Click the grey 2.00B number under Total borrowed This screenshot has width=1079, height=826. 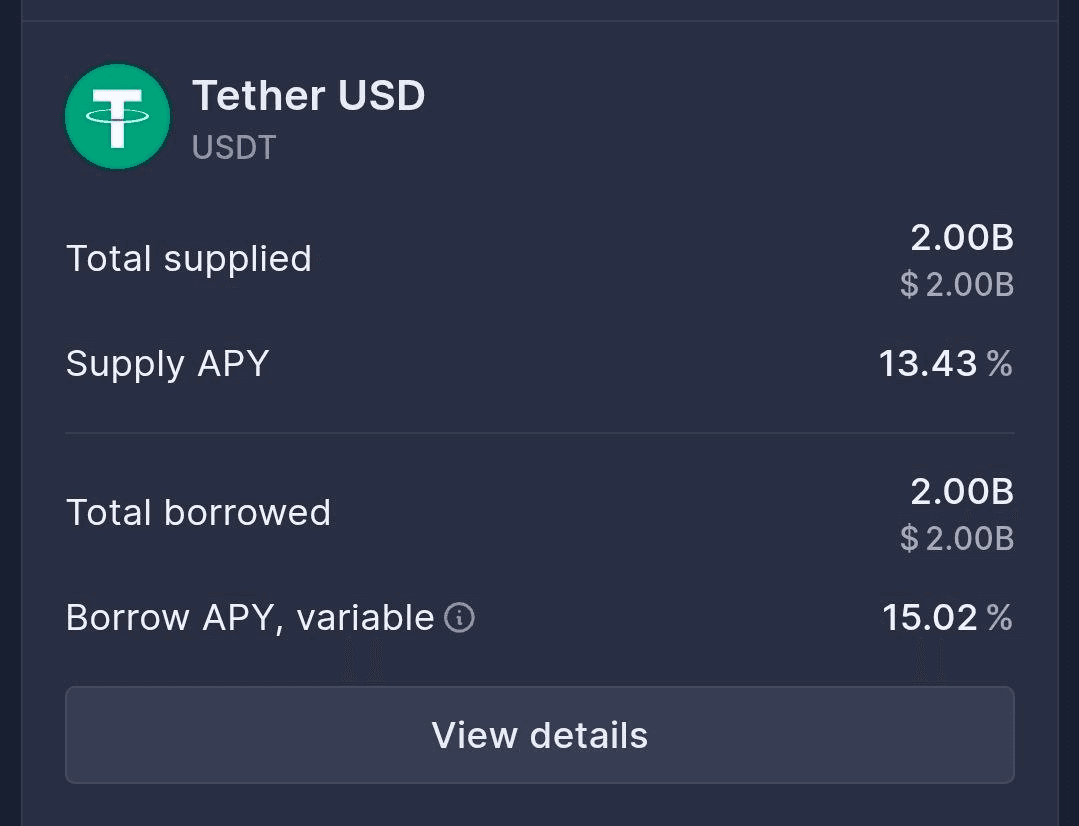point(969,540)
